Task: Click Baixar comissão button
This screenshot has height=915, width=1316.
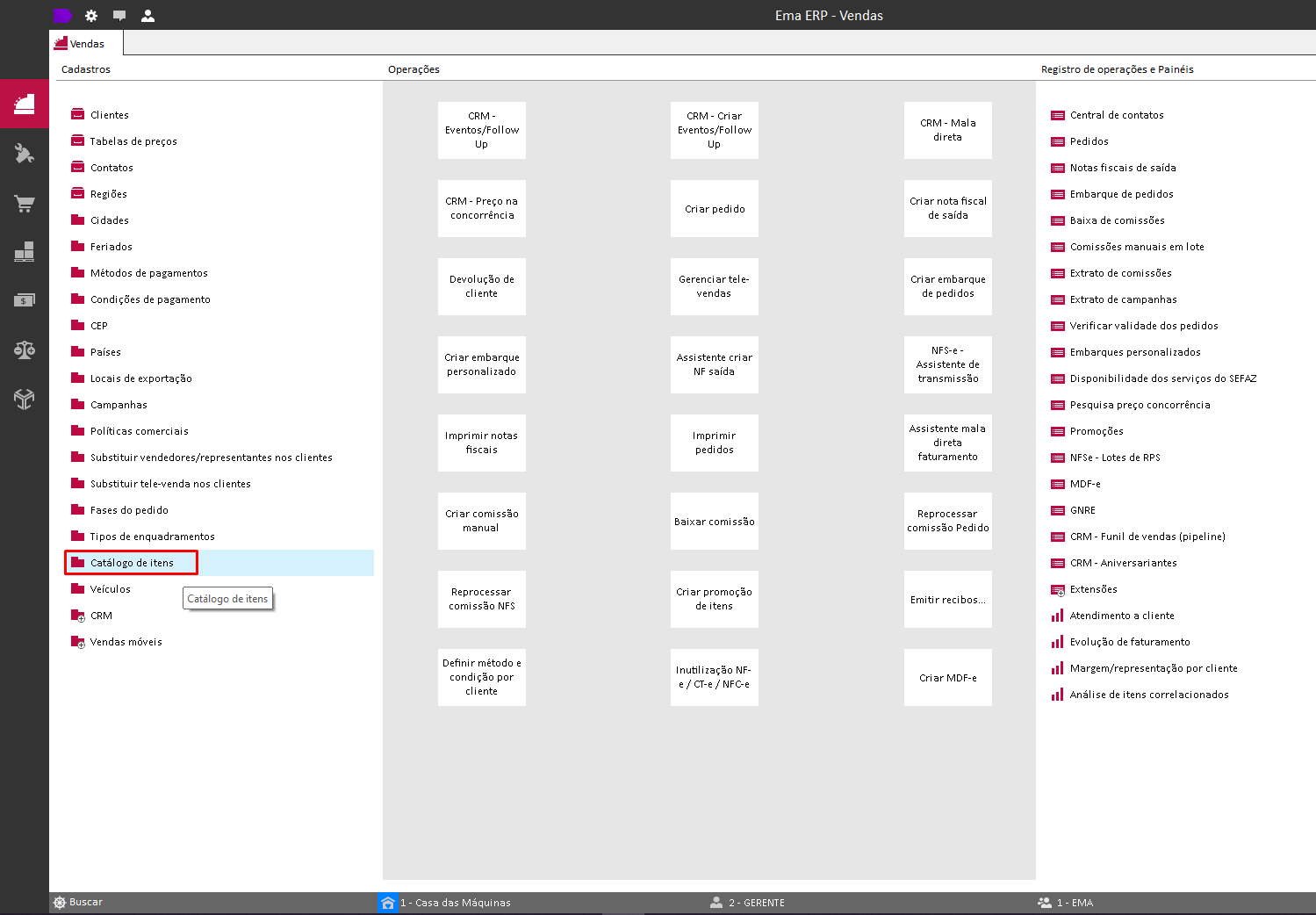Action: [x=715, y=521]
